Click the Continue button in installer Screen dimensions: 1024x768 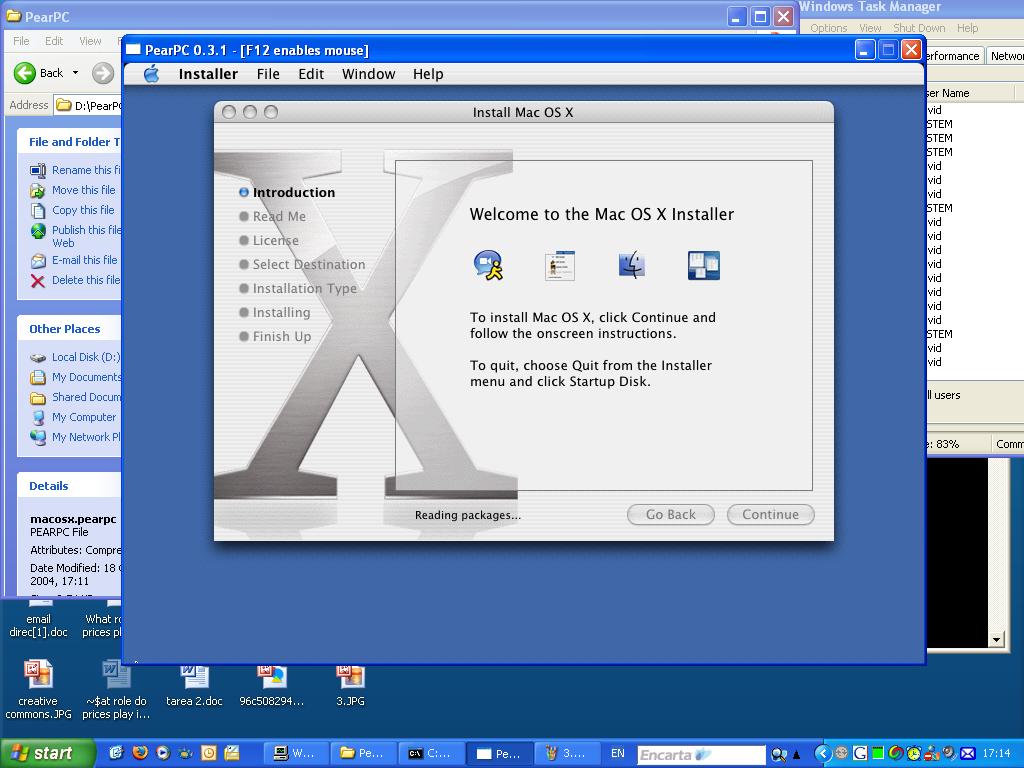click(771, 515)
